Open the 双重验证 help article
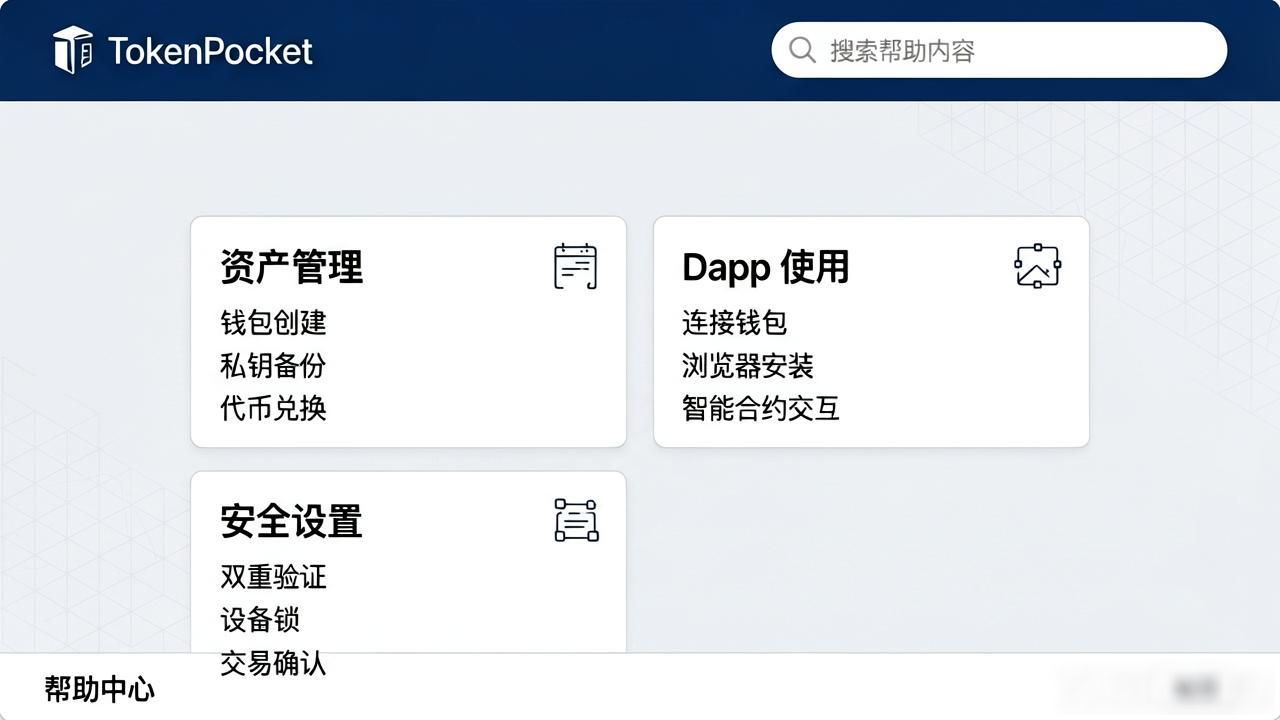The image size is (1280, 720). (x=273, y=577)
